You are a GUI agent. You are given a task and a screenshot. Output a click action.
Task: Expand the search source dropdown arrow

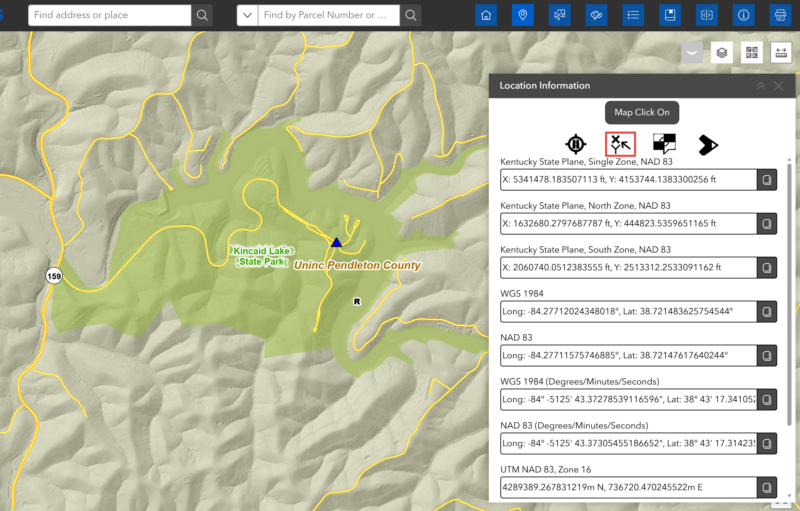coord(246,15)
